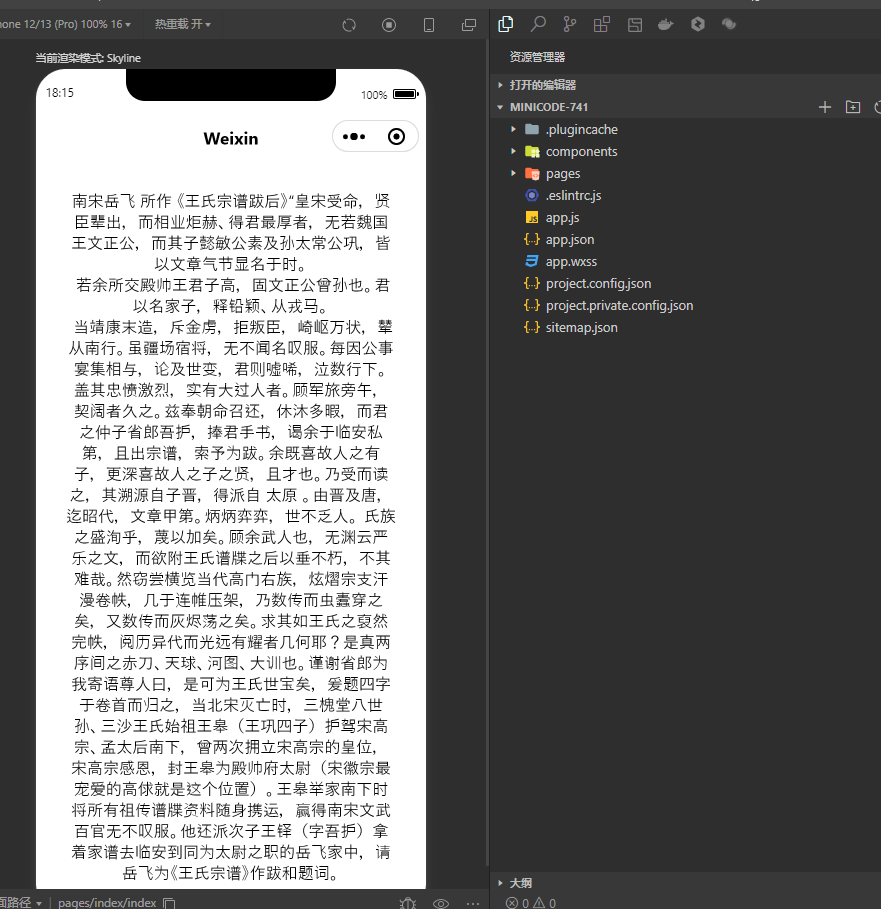Expand the outline section at bottom
This screenshot has height=909, width=881.
(x=685, y=883)
